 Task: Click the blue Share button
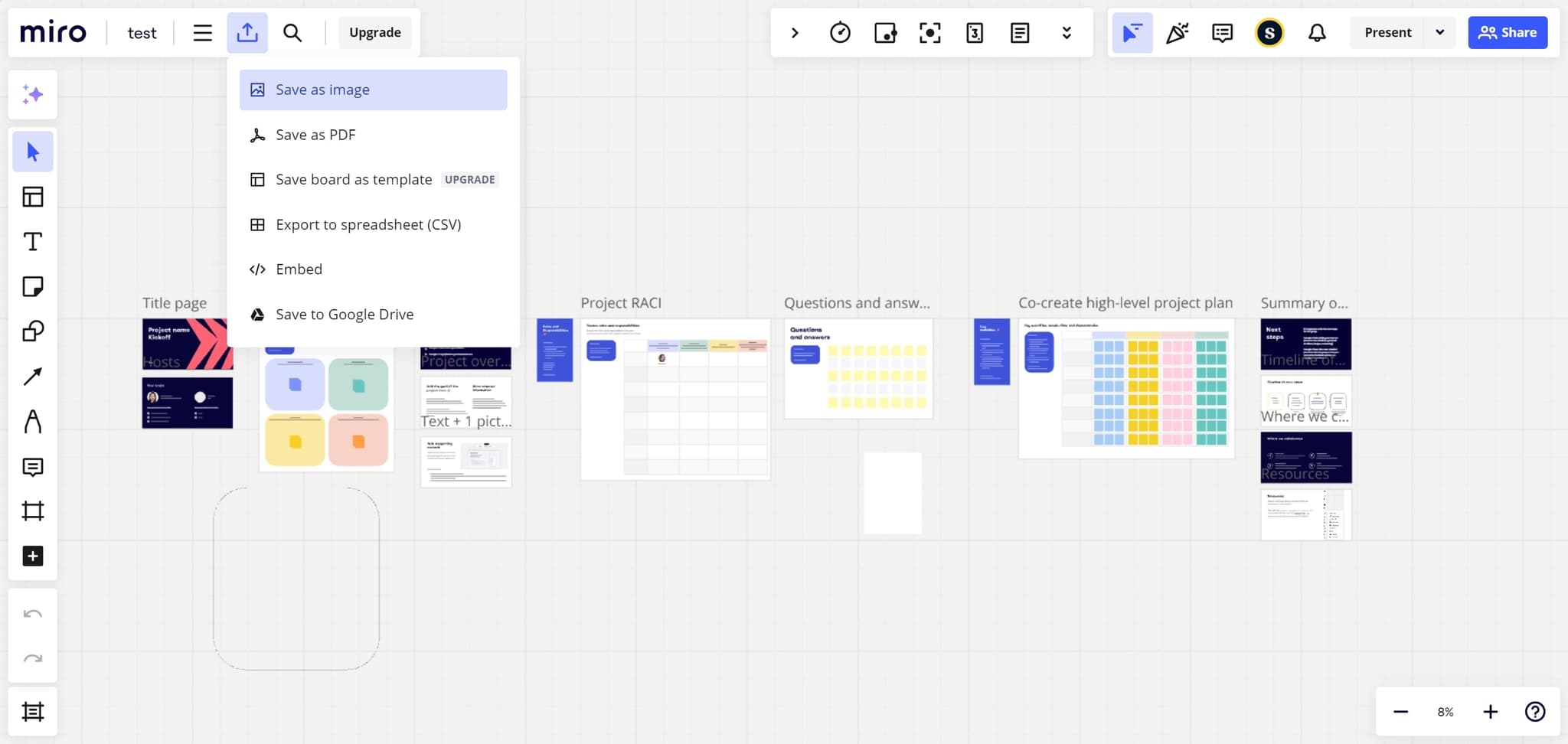pyautogui.click(x=1507, y=33)
